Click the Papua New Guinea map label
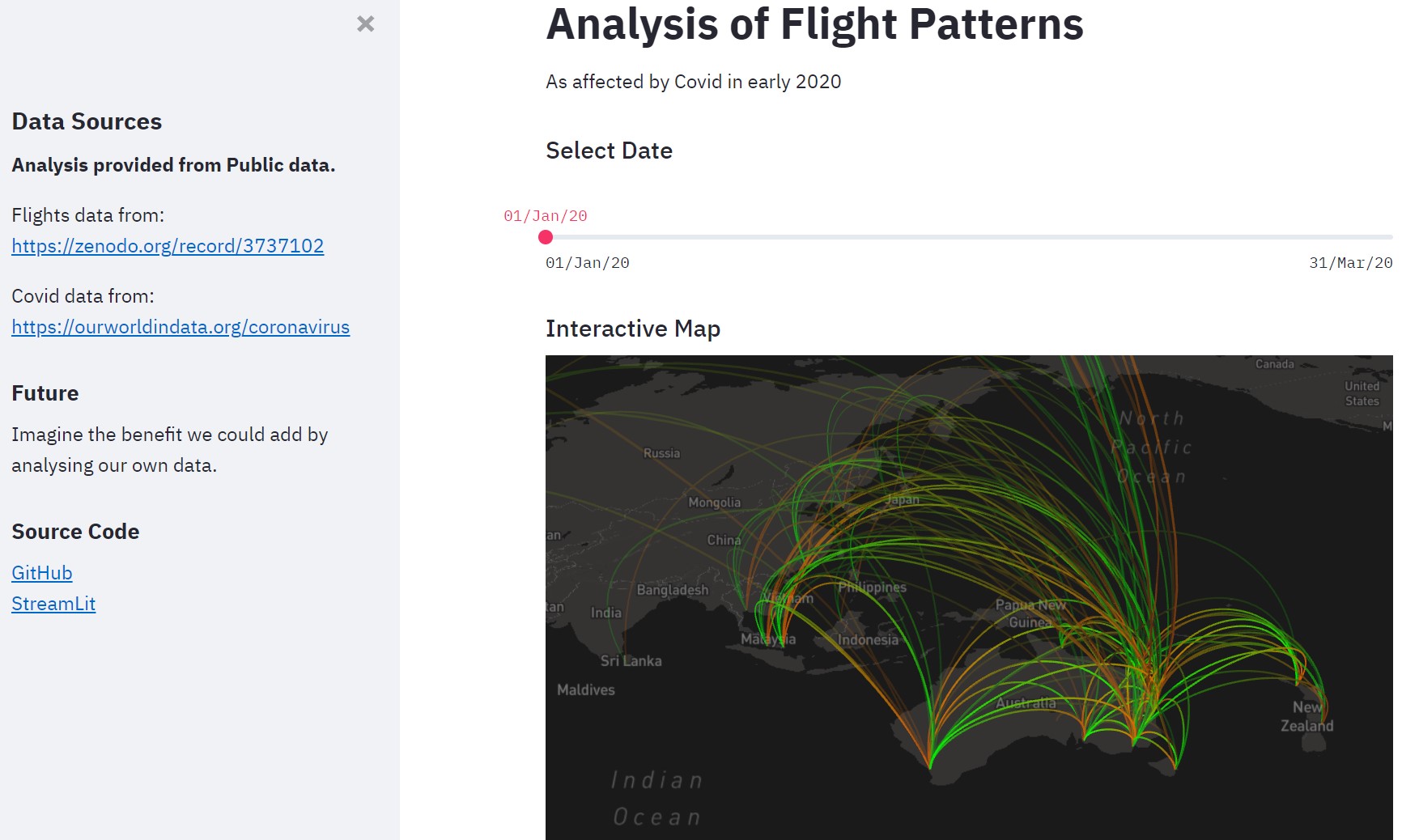This screenshot has width=1402, height=840. point(1030,613)
